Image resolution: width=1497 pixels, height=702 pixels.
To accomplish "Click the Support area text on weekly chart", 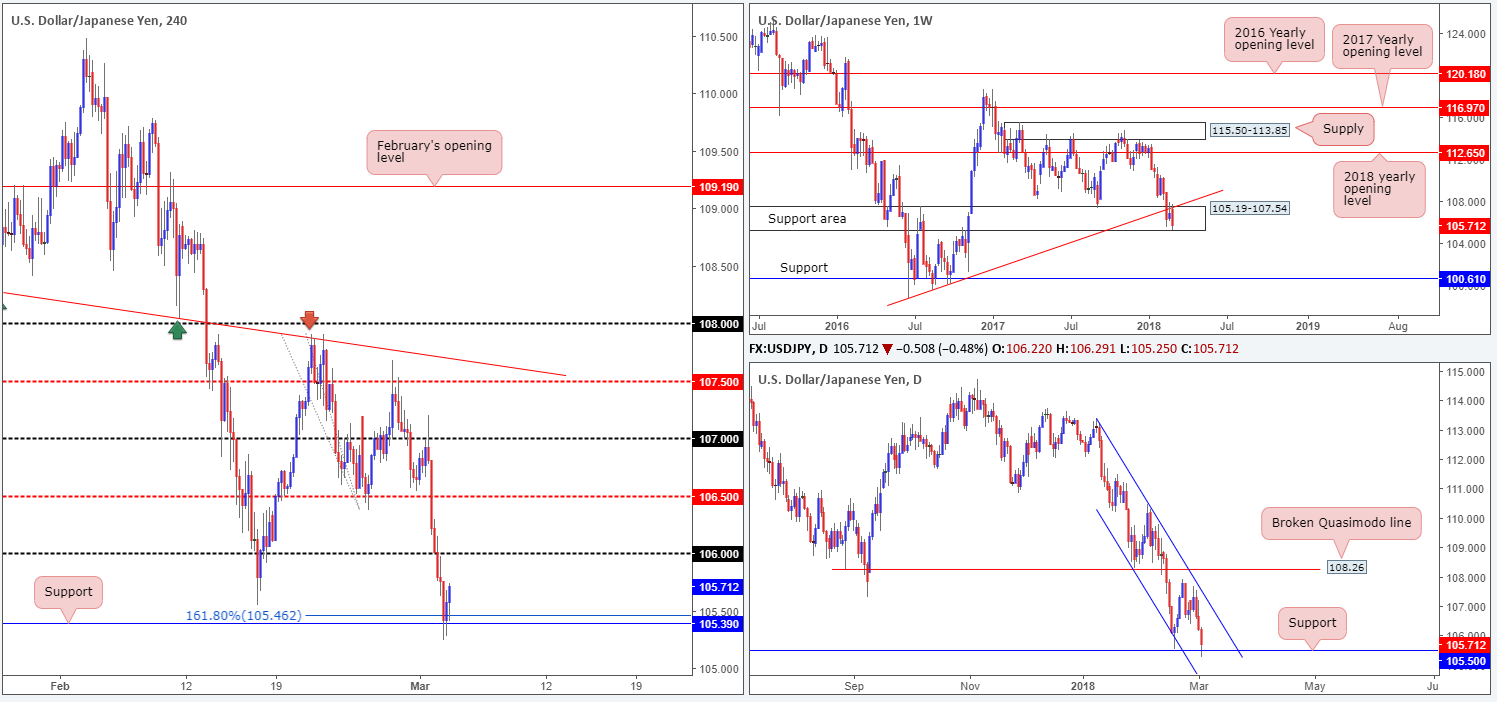I will point(807,218).
